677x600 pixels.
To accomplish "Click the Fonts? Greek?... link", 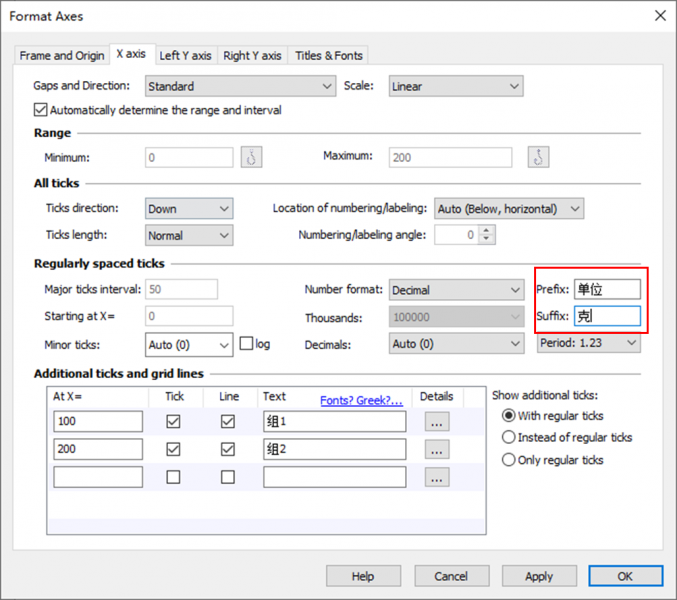I will tap(361, 400).
